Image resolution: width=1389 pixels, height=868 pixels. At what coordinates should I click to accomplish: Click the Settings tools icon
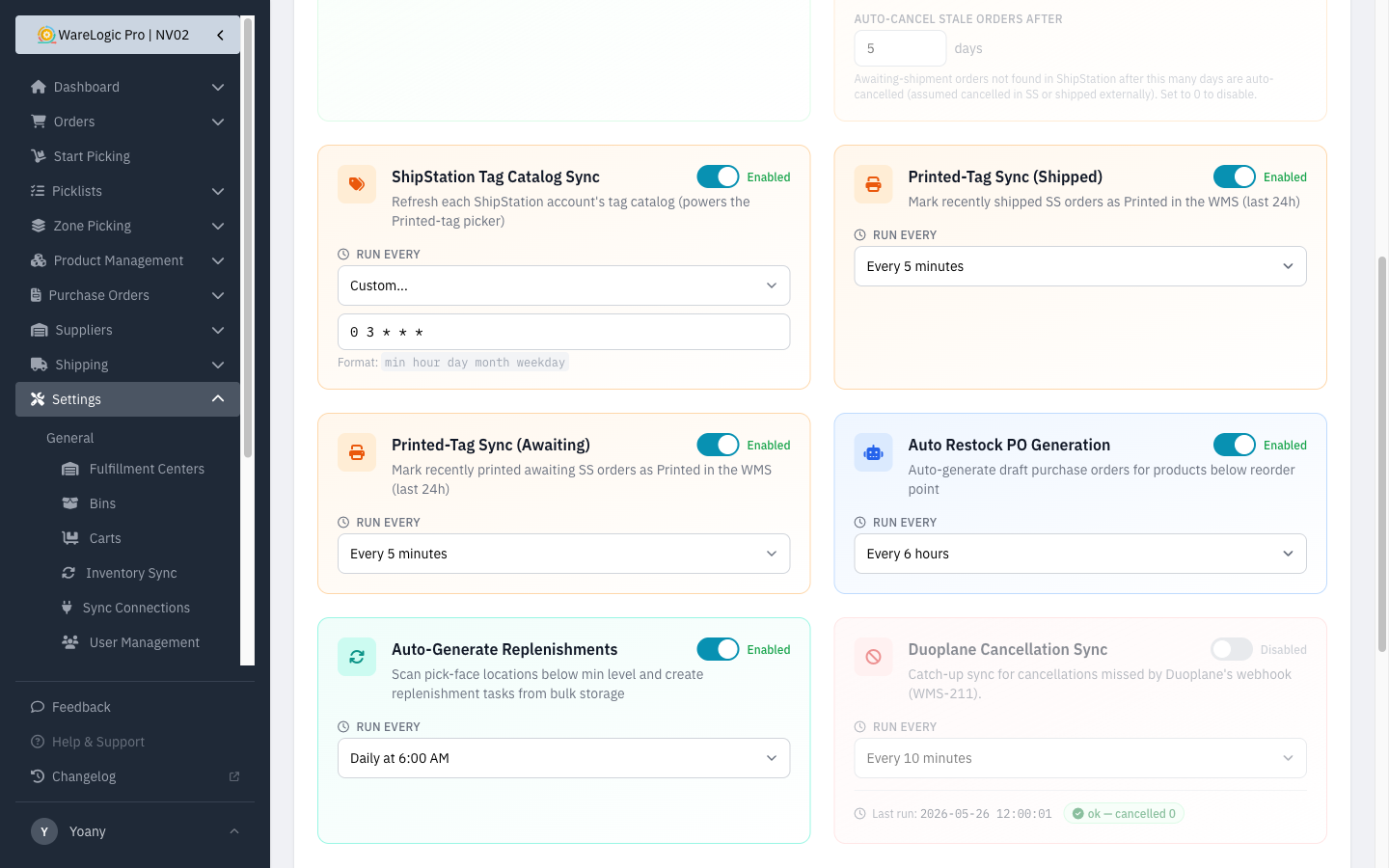tap(38, 399)
